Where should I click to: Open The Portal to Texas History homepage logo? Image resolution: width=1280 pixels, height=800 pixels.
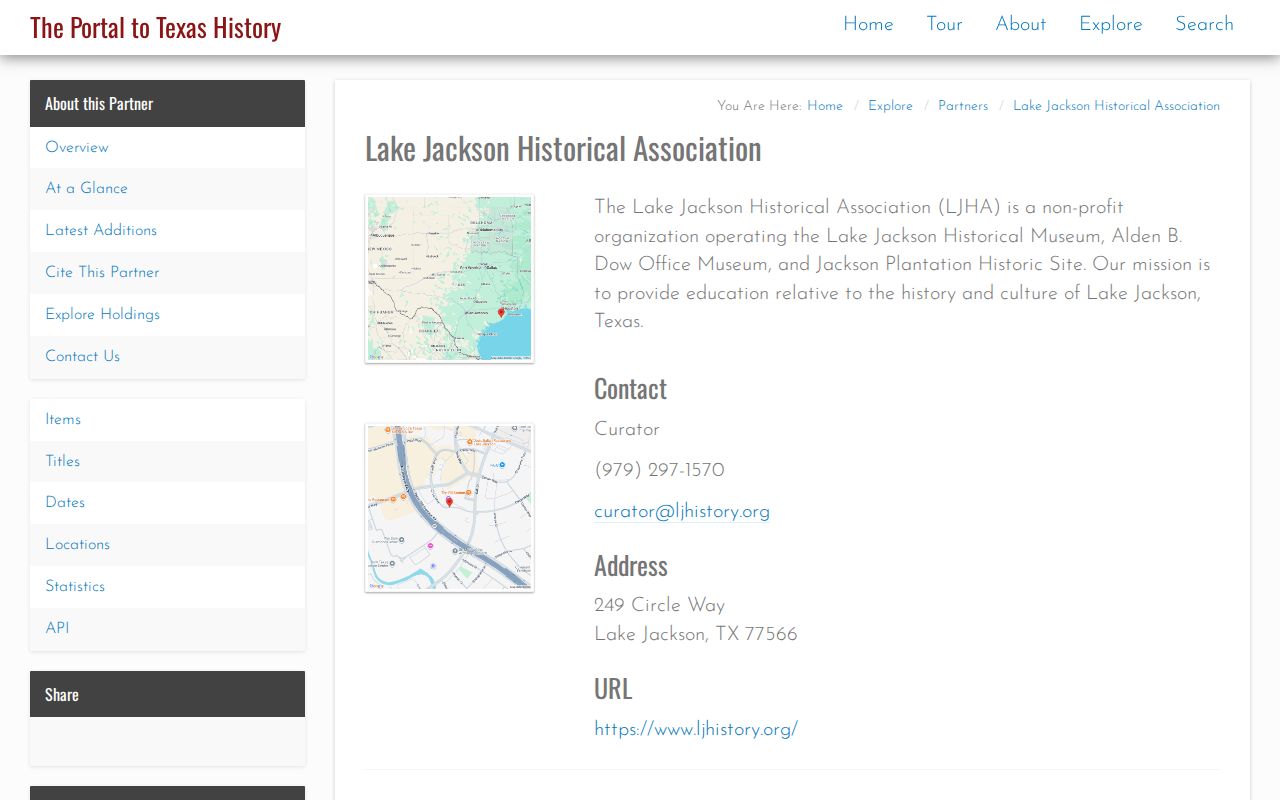[155, 27]
